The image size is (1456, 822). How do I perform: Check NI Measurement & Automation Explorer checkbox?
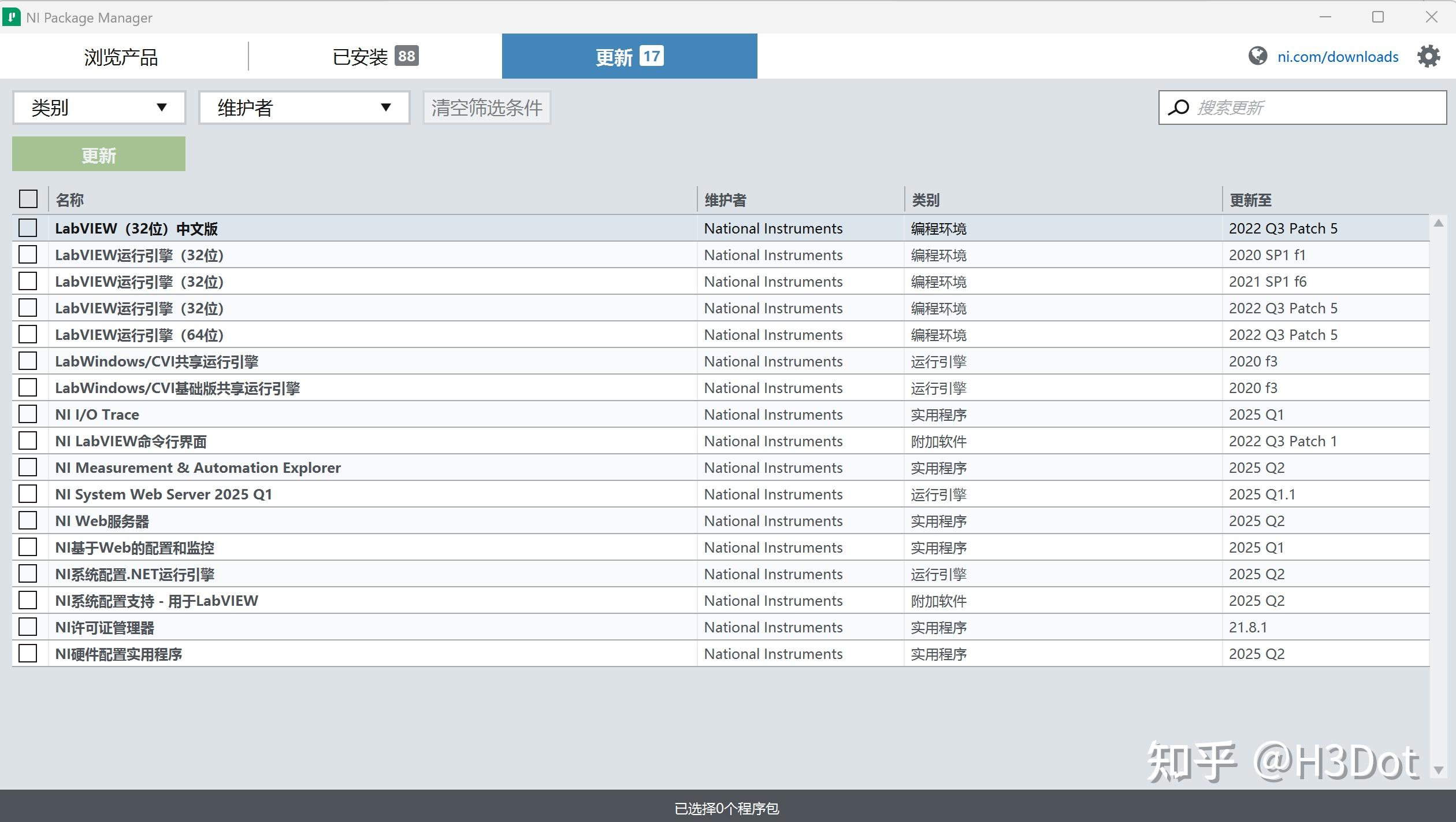coord(28,467)
